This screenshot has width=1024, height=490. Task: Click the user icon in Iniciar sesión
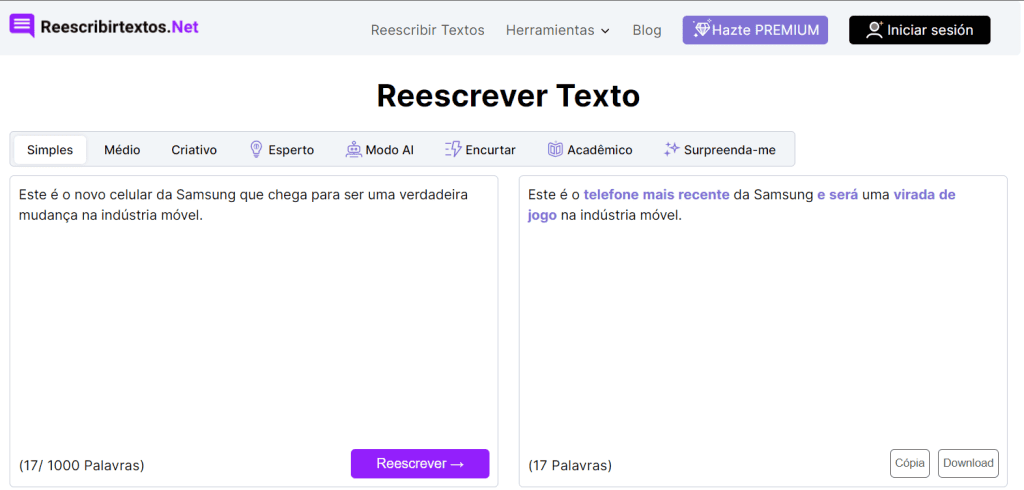[x=874, y=29]
